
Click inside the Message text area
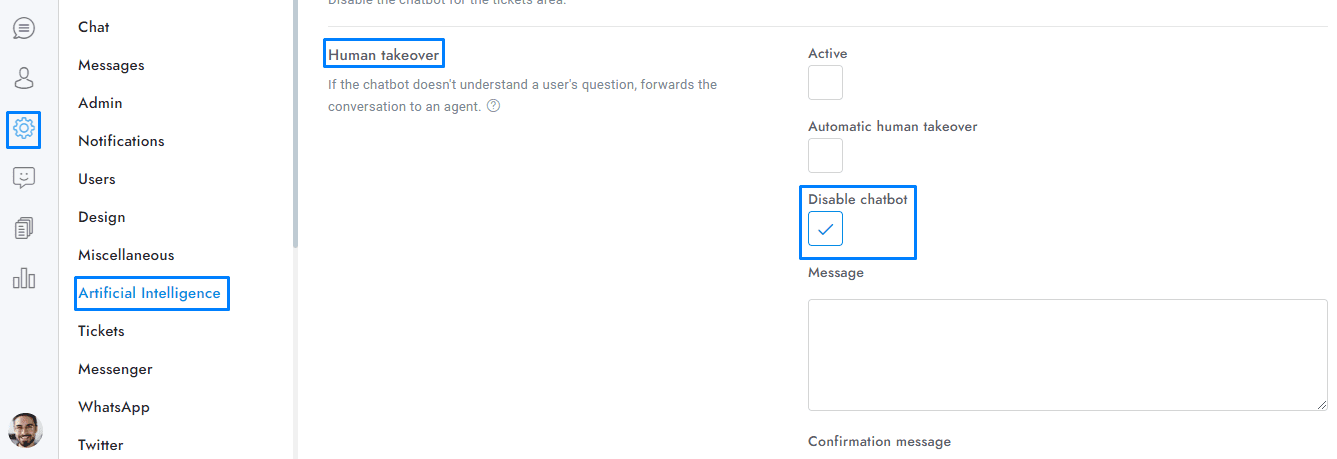(x=1066, y=354)
